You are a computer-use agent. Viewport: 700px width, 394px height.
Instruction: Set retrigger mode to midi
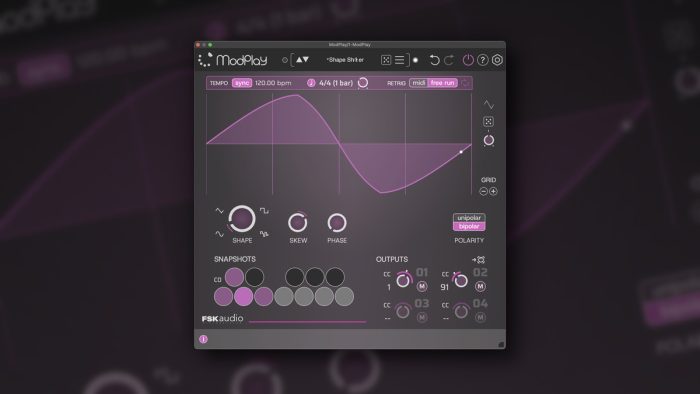[x=419, y=83]
